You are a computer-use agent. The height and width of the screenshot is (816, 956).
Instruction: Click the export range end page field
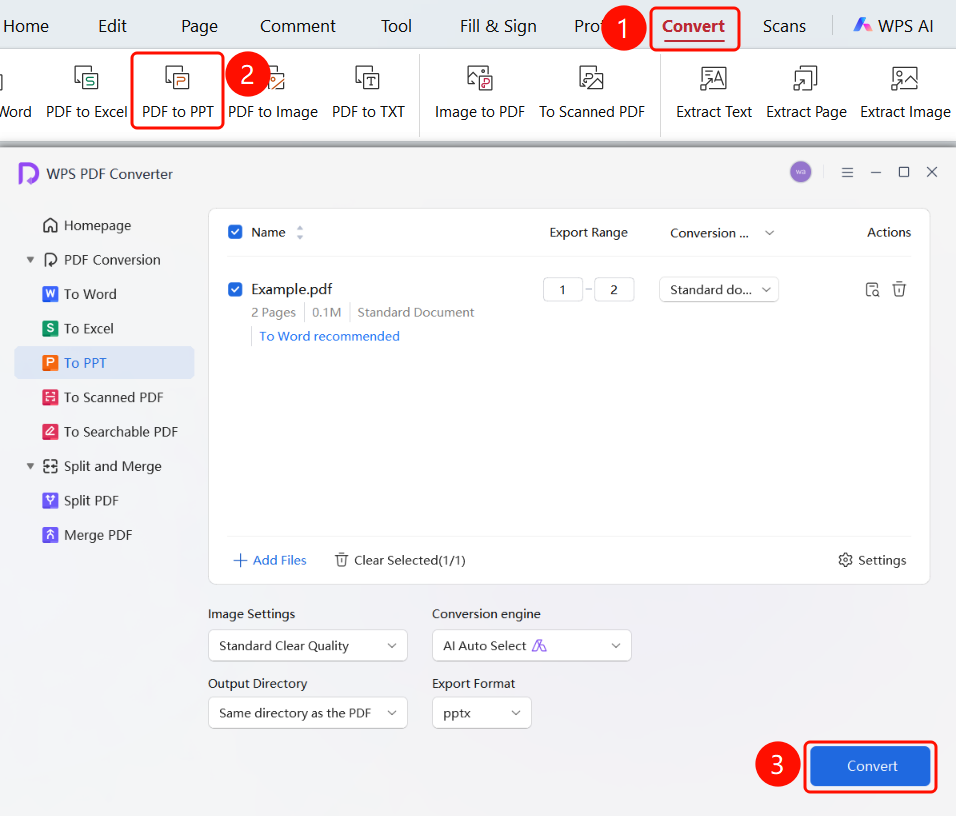614,290
